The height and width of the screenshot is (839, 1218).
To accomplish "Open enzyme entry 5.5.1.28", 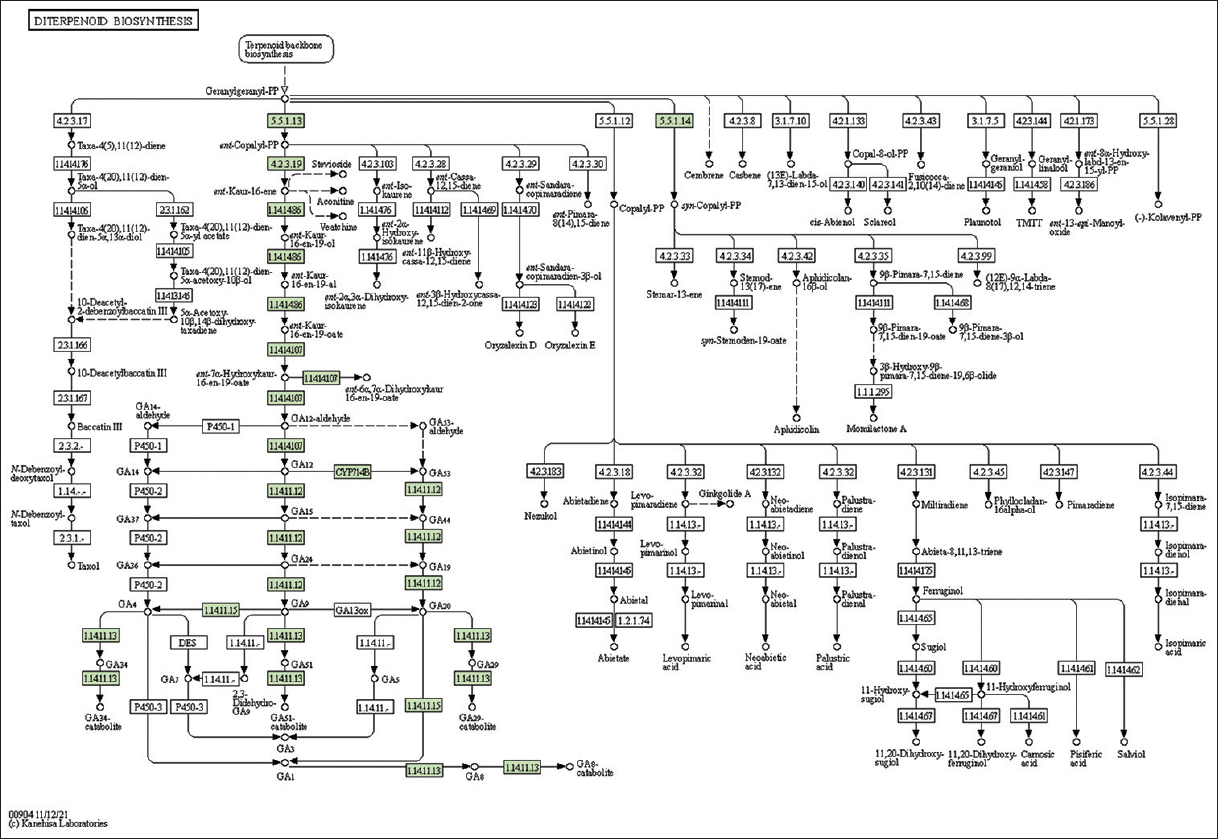I will pyautogui.click(x=1158, y=121).
